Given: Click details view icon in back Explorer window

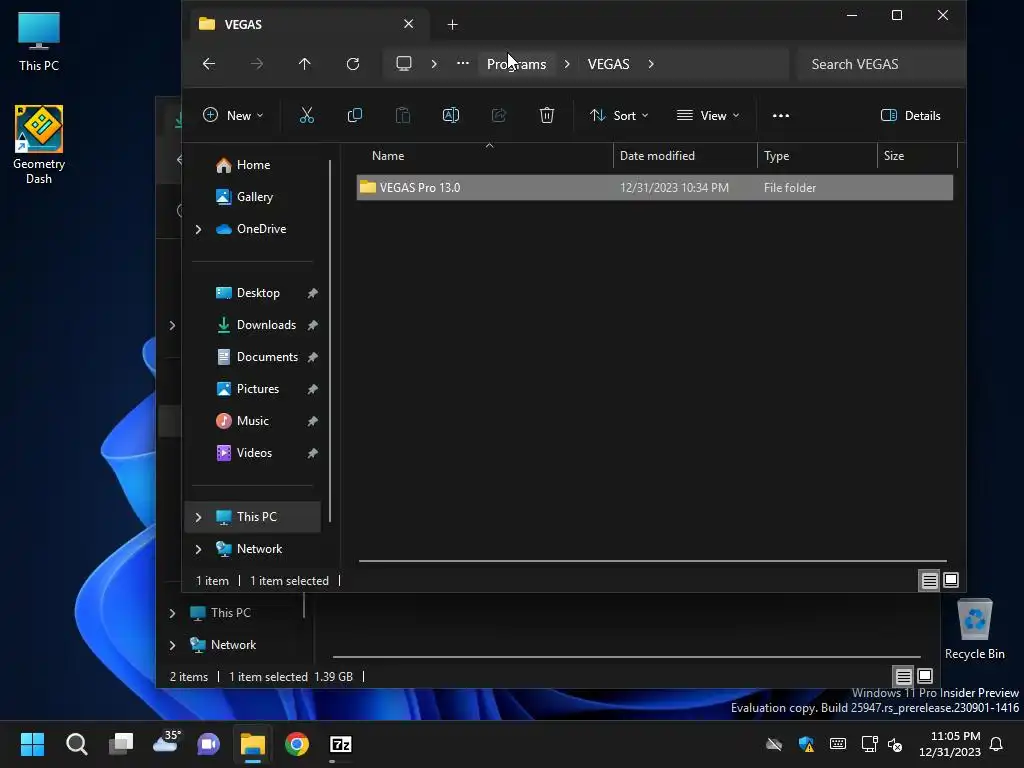Looking at the screenshot, I should point(903,676).
